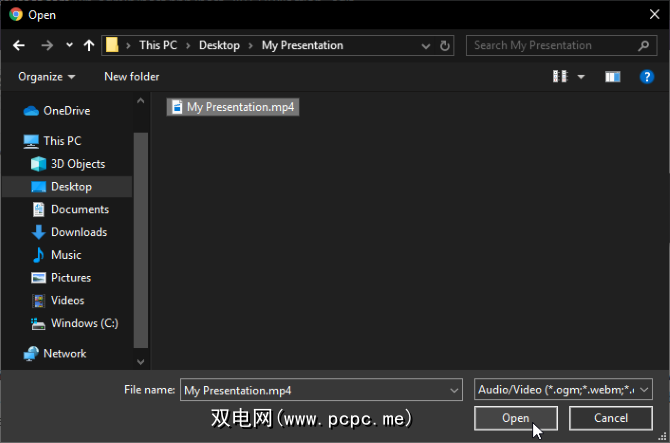Open the Organize menu

(47, 77)
